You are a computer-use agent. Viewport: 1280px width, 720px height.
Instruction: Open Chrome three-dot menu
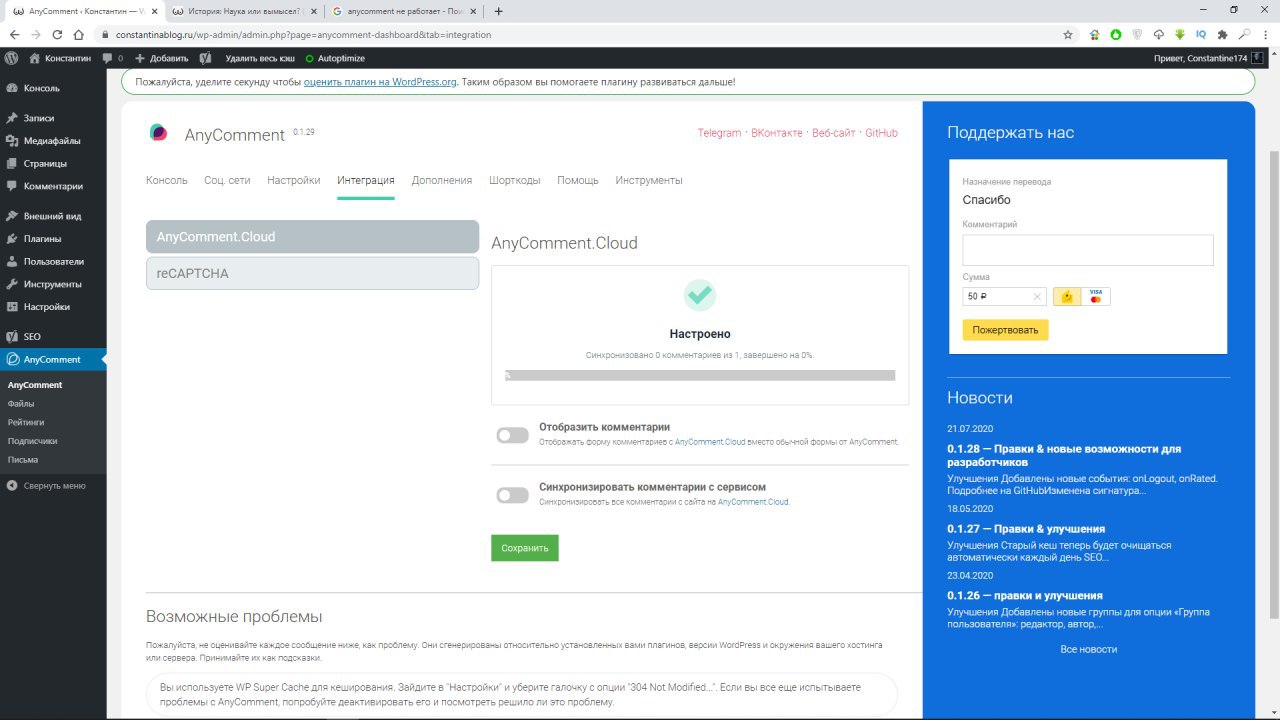pyautogui.click(x=1266, y=34)
